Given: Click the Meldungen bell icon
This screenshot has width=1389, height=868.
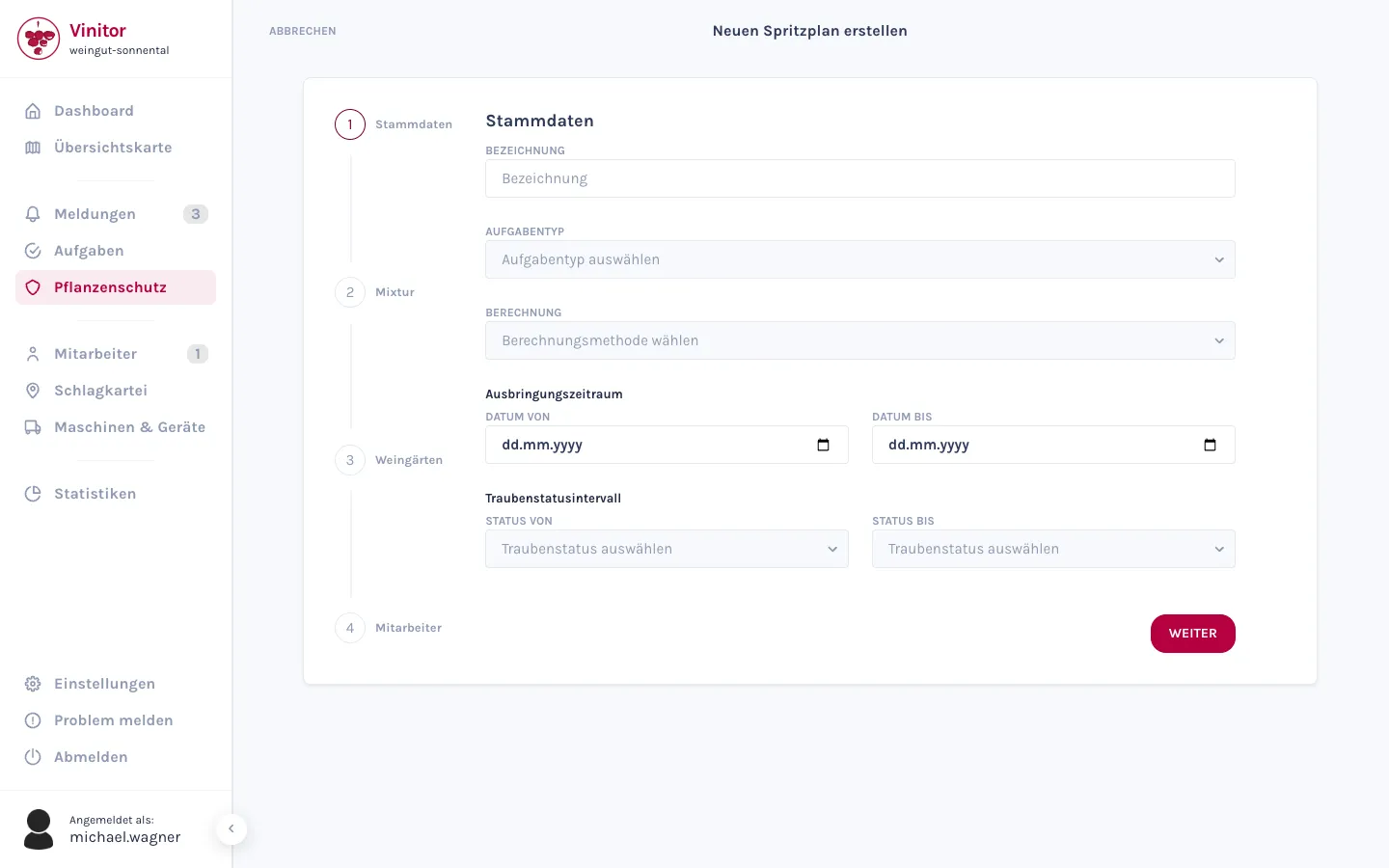Looking at the screenshot, I should tap(33, 214).
